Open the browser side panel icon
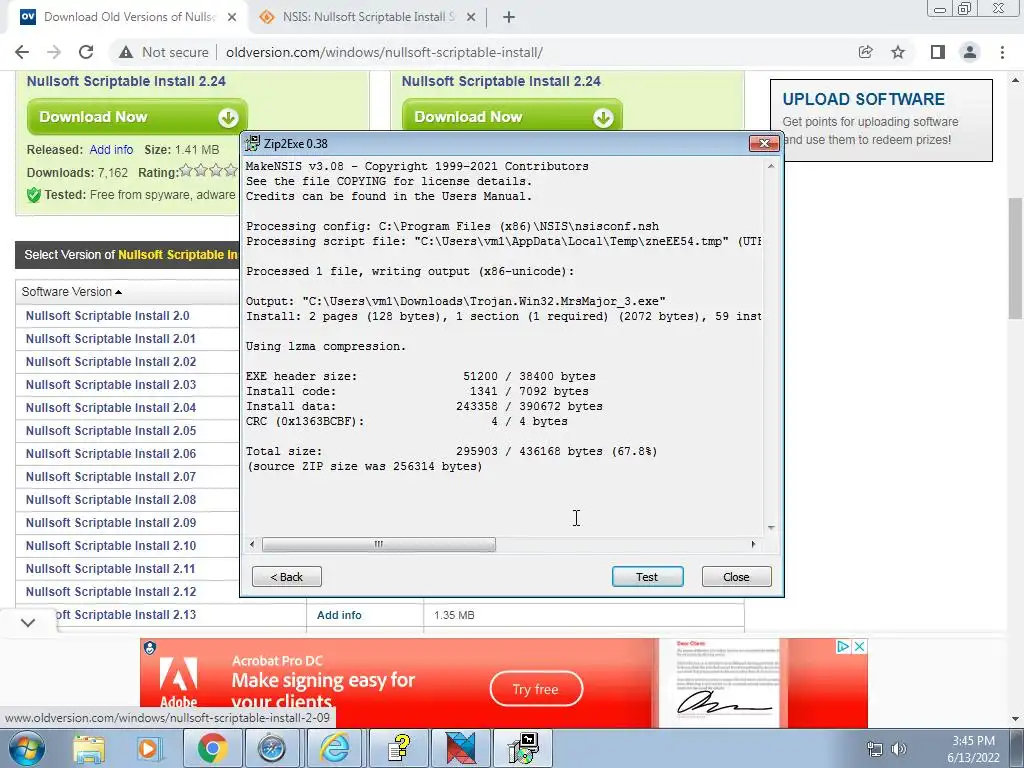Screen dimensions: 1024x768 tap(937, 52)
